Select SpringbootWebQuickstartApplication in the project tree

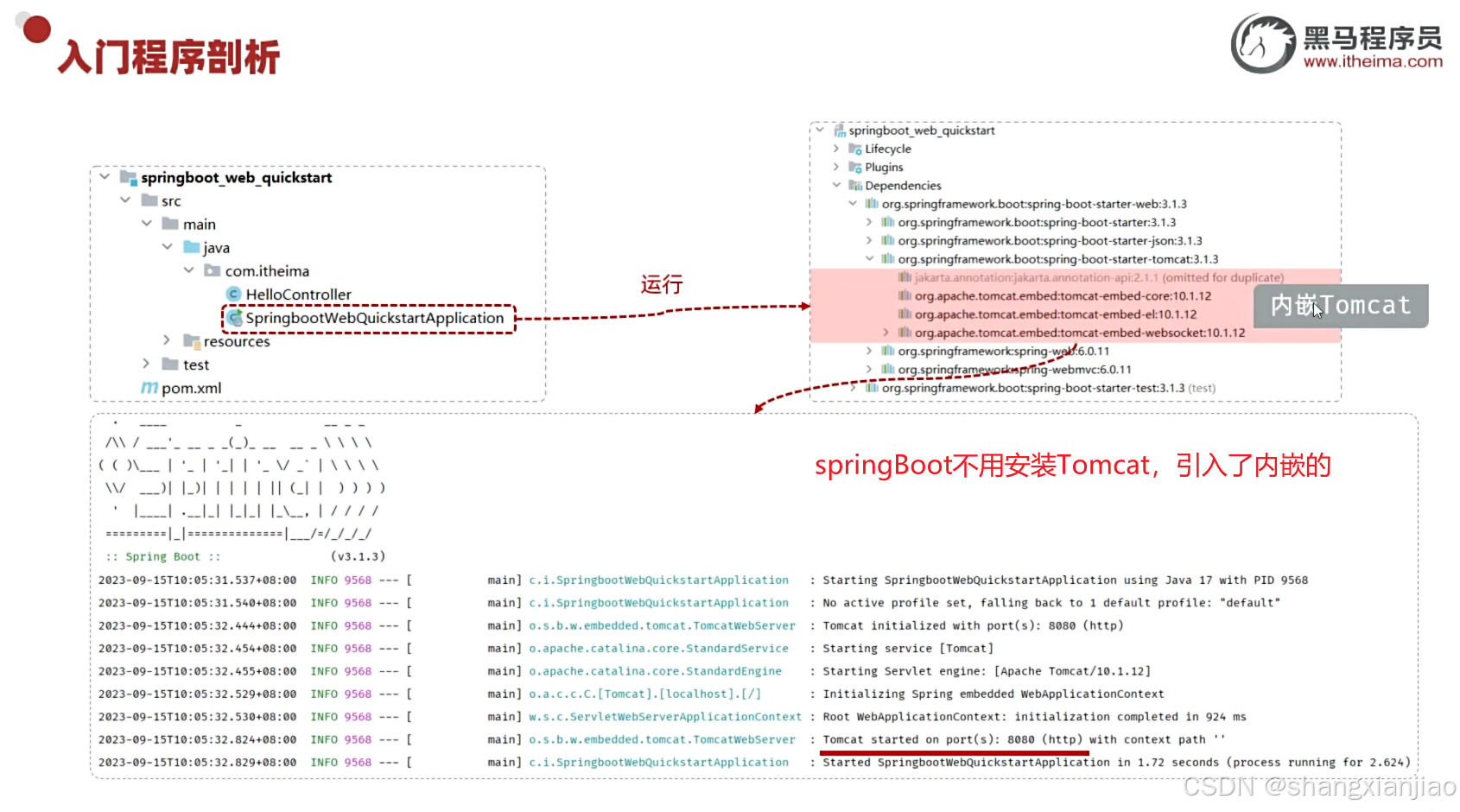[375, 318]
